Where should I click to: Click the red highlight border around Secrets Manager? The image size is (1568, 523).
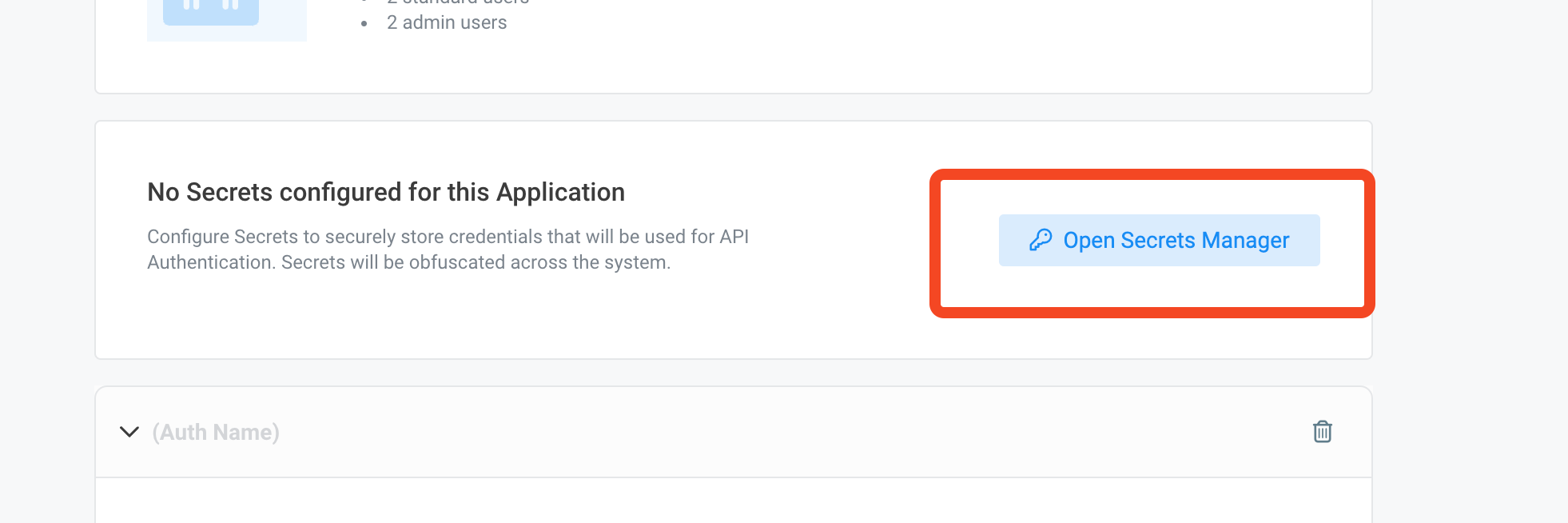pyautogui.click(x=1152, y=174)
